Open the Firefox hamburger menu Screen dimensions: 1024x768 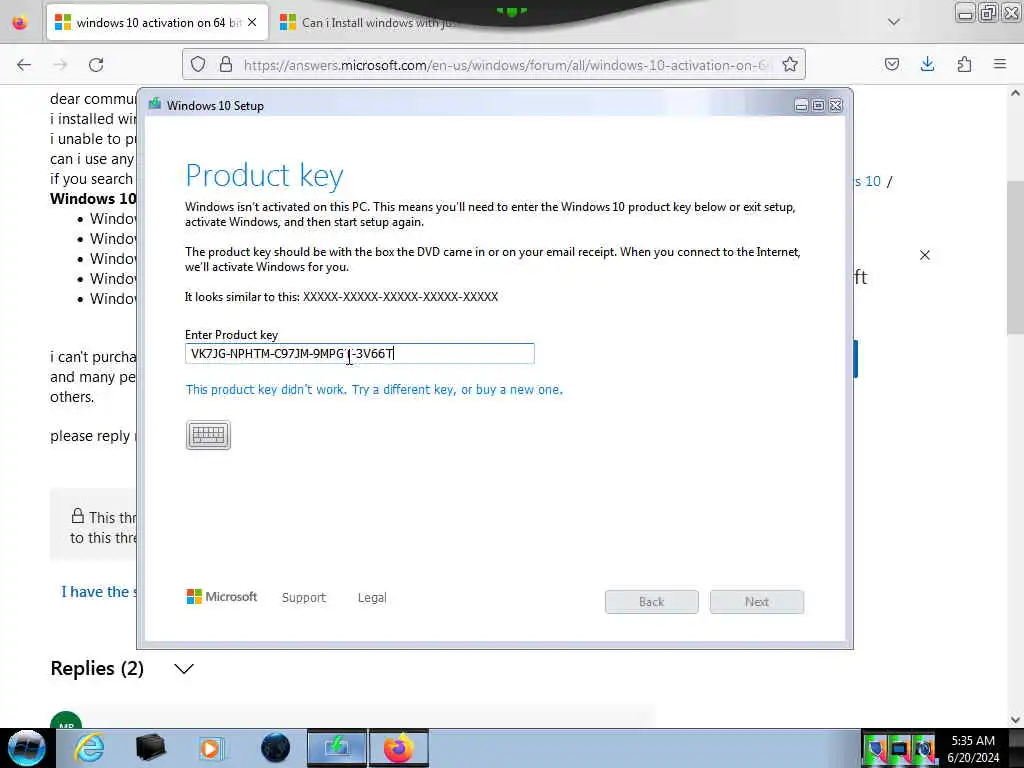pos(1000,64)
